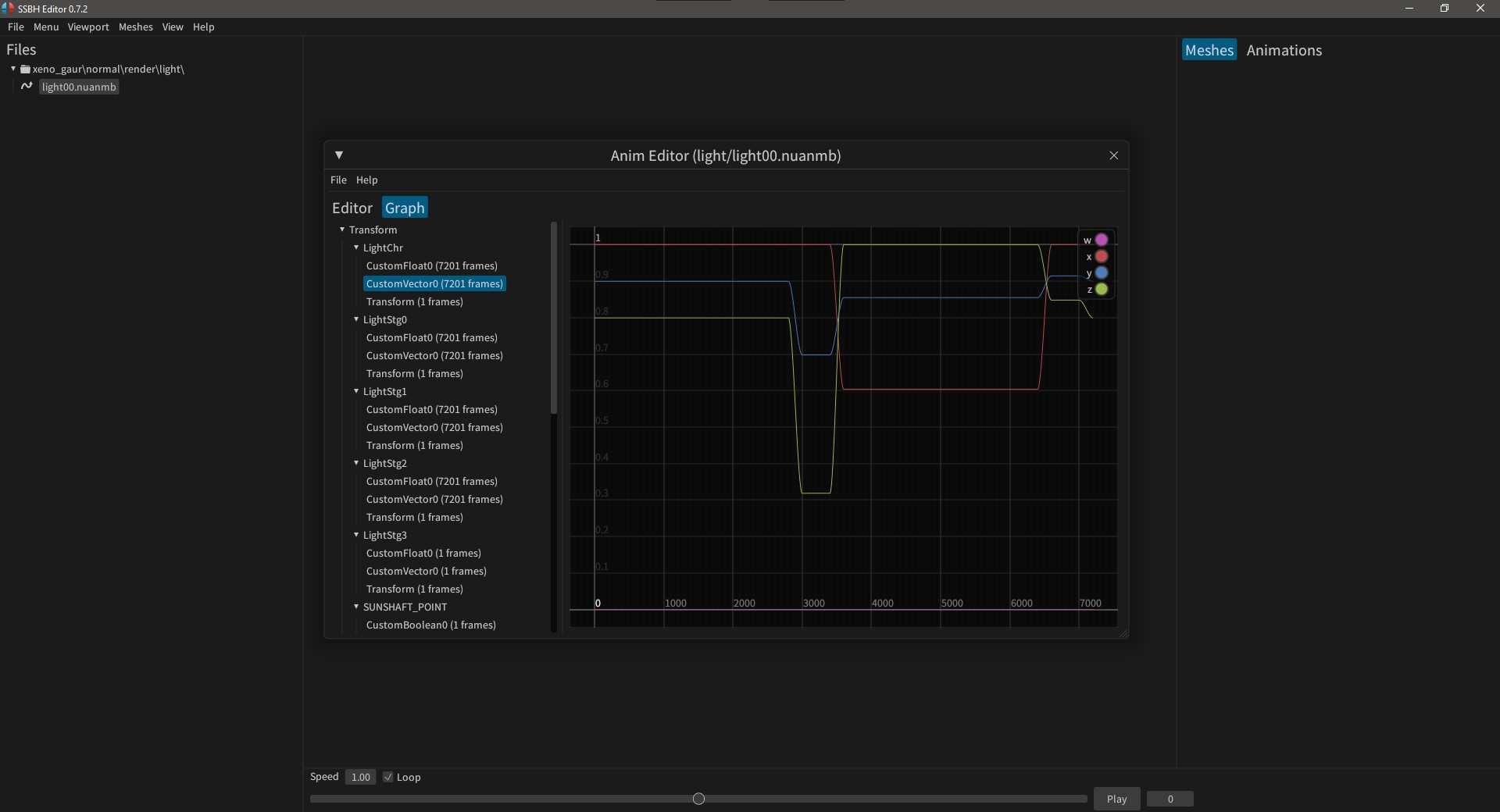Toggle the y curve legend marker

click(x=1101, y=272)
